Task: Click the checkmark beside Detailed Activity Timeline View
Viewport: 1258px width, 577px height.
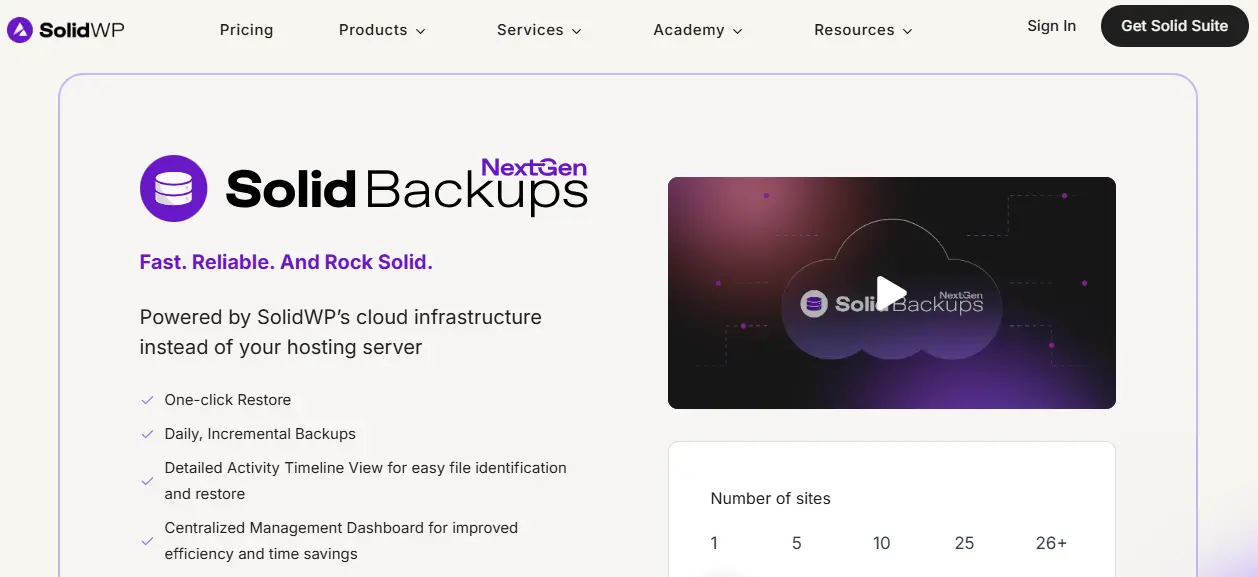Action: (x=146, y=480)
